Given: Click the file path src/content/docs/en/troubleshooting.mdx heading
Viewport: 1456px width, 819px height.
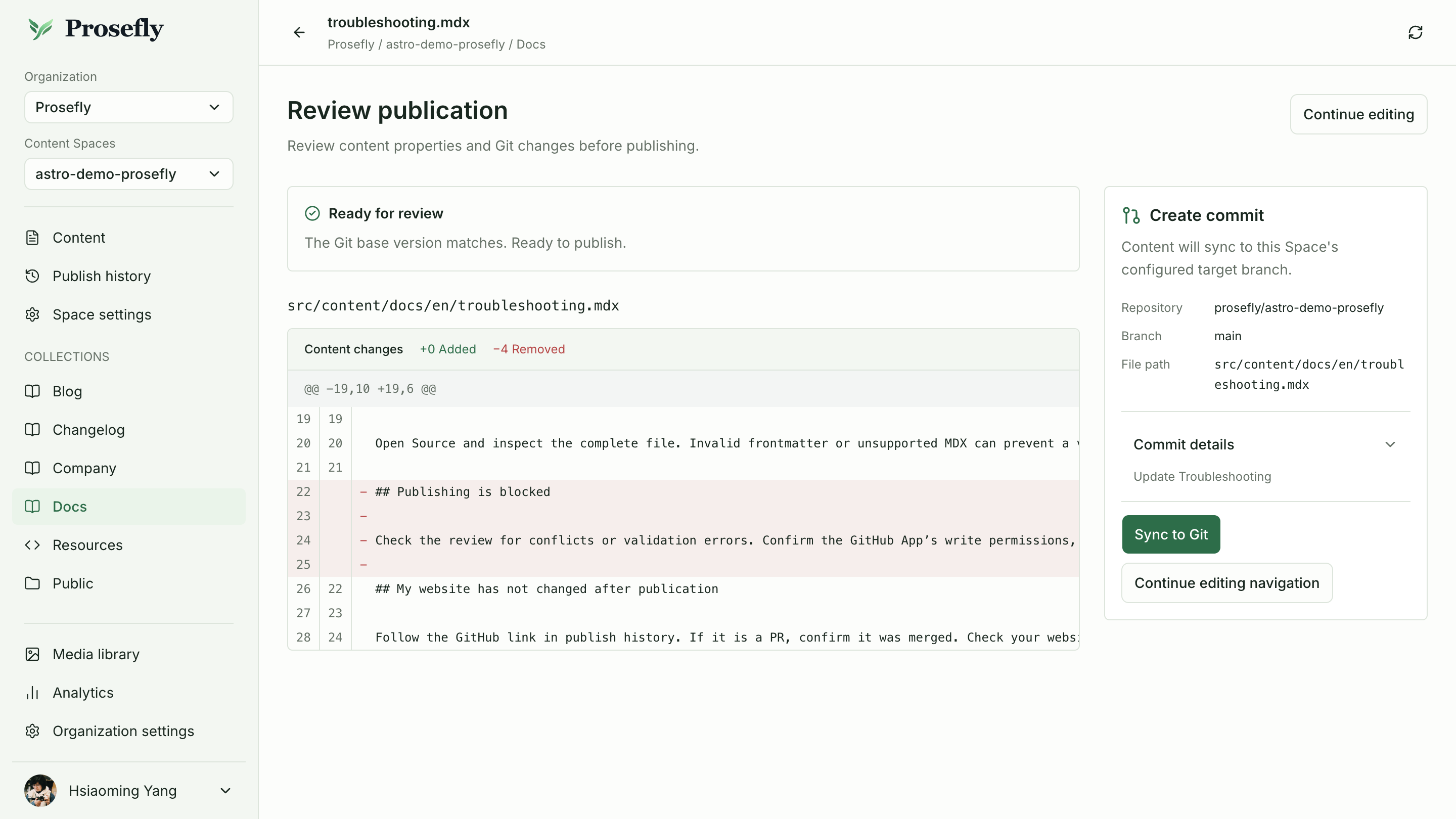Looking at the screenshot, I should coord(453,306).
